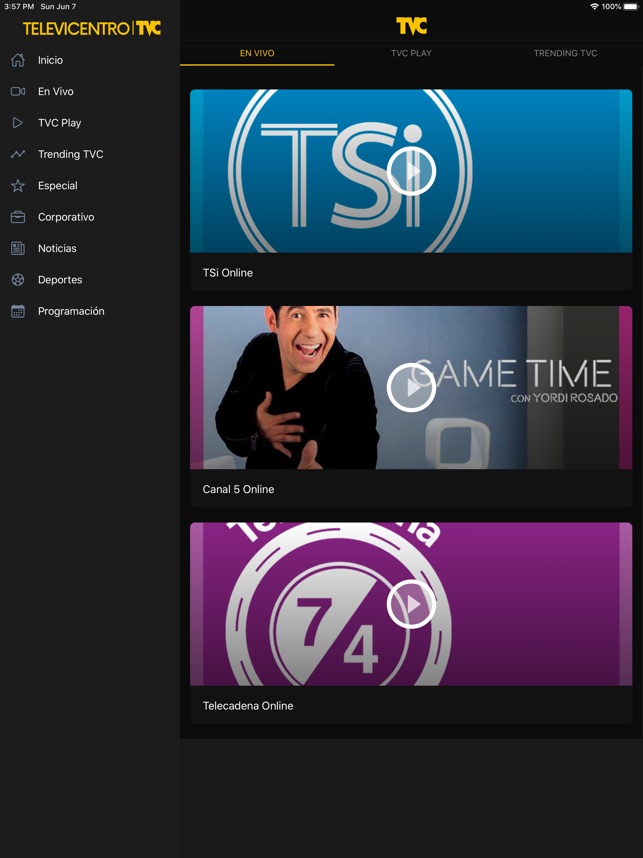The width and height of the screenshot is (643, 858).
Task: Play the Canal 5 Online stream
Action: [412, 387]
